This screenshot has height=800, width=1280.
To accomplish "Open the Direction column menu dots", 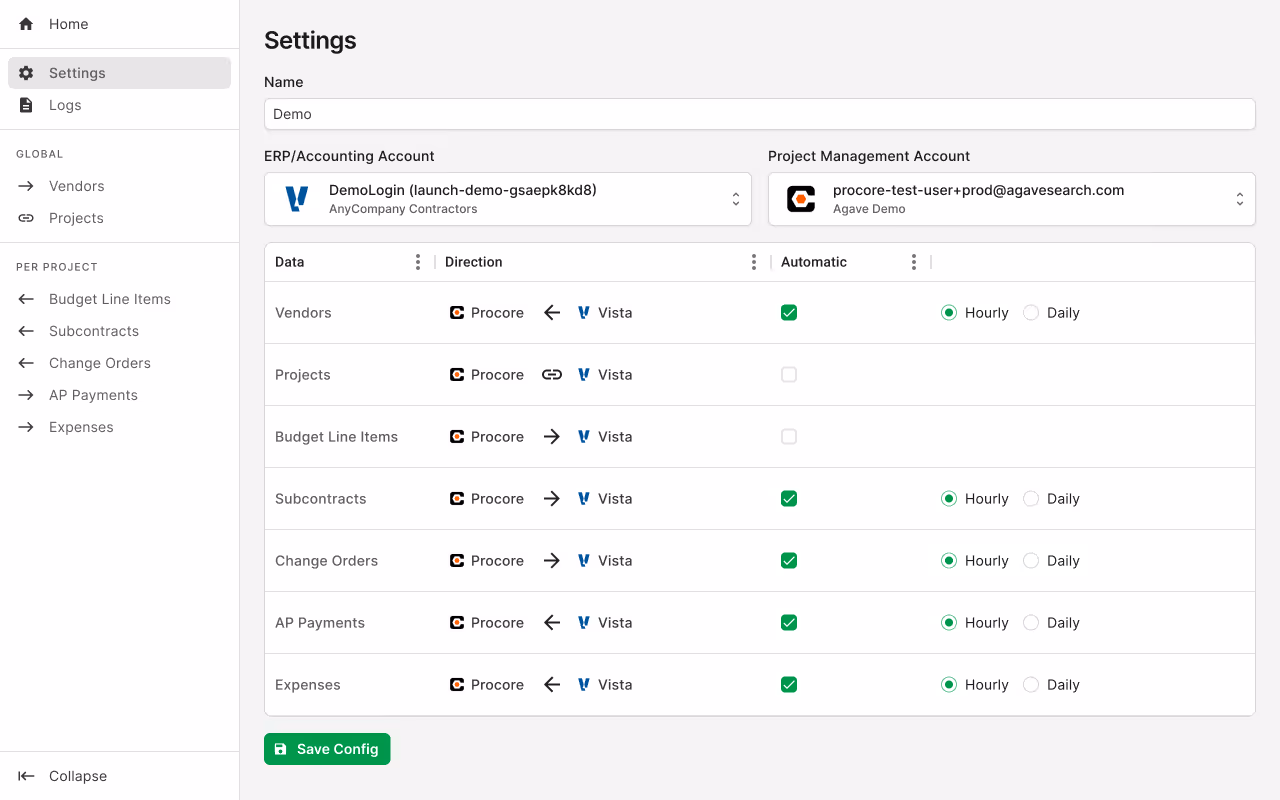I will click(x=754, y=262).
